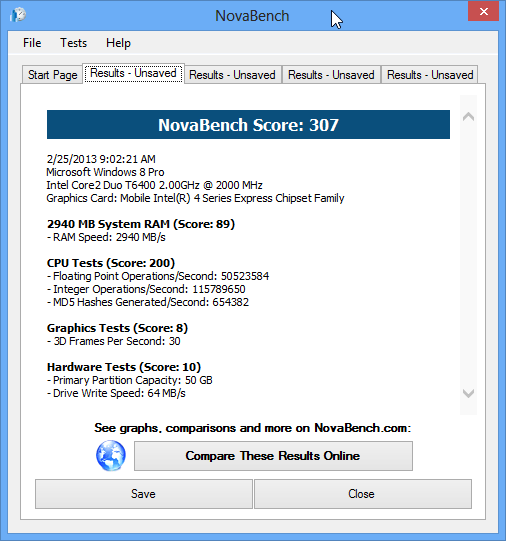
Task: Select the last Results - Unsaved tab
Action: point(430,75)
